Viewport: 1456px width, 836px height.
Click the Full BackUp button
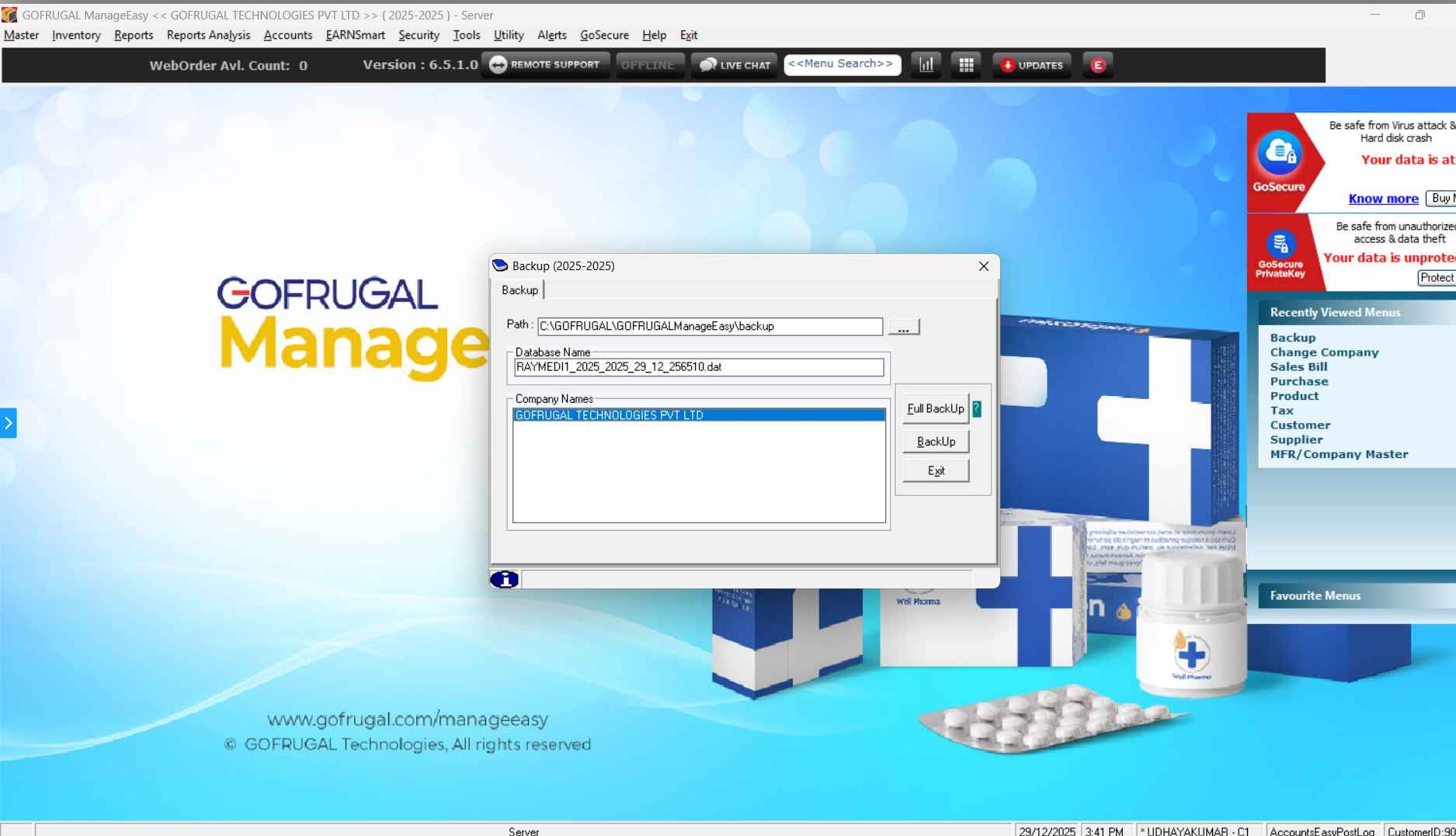(935, 408)
